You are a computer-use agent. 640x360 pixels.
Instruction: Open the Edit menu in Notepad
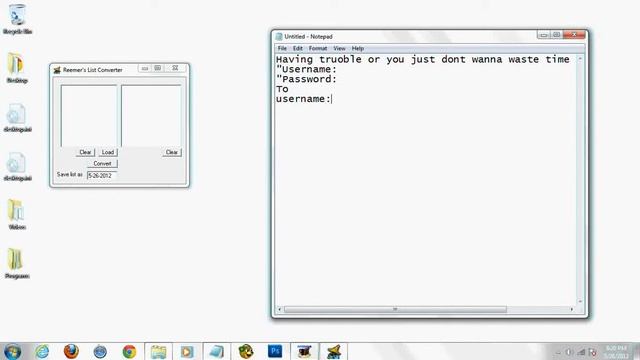[298, 48]
